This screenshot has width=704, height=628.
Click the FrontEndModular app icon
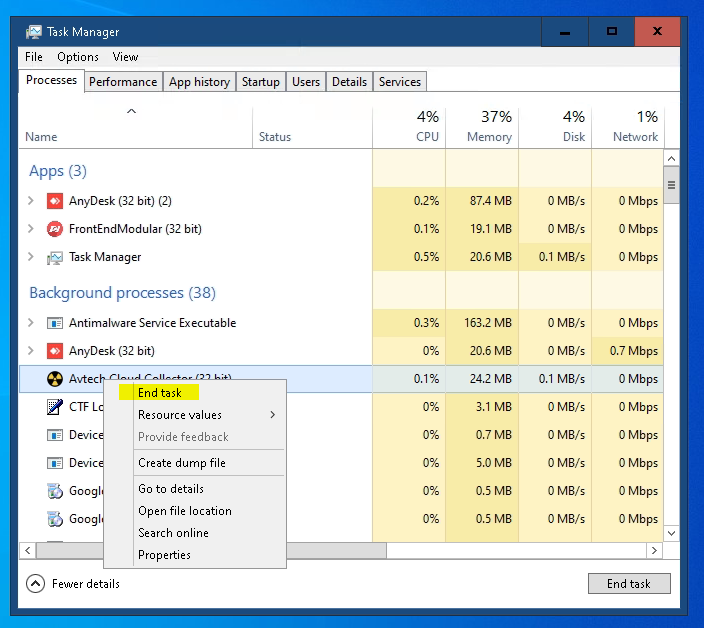(x=55, y=229)
